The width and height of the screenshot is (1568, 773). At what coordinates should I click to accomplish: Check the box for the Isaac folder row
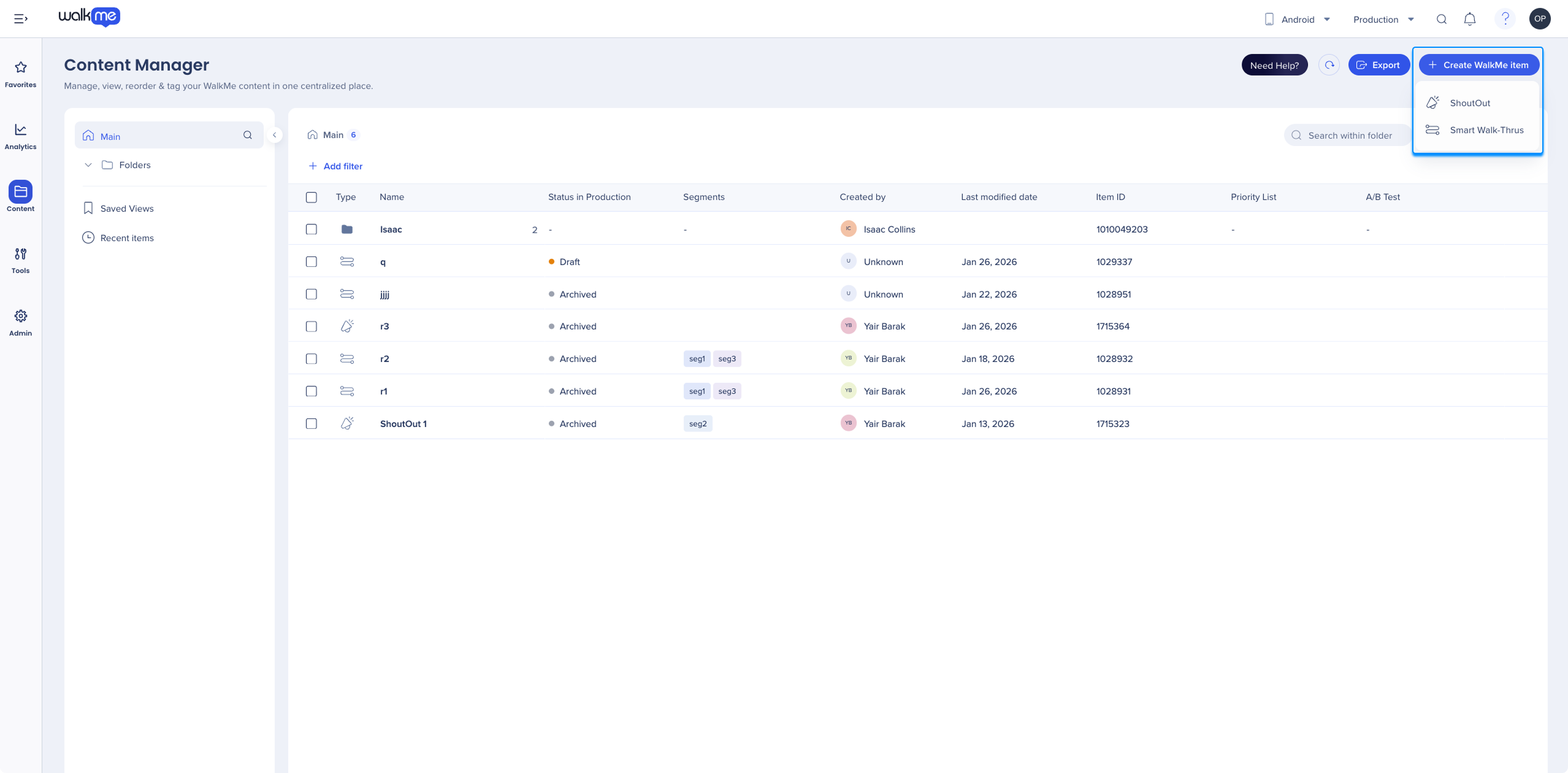click(312, 229)
